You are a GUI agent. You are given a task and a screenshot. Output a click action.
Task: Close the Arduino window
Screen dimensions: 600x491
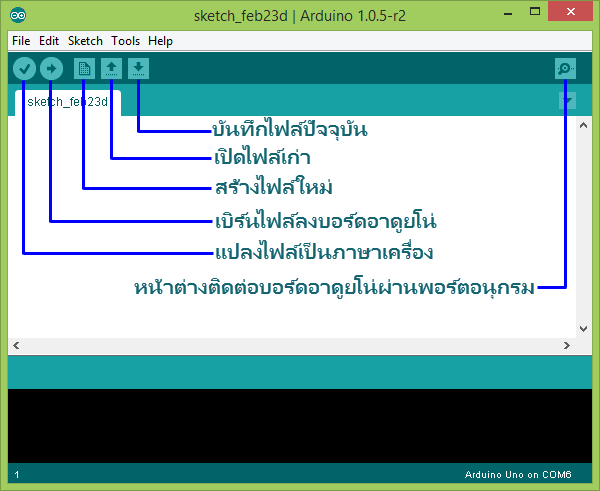pyautogui.click(x=571, y=11)
